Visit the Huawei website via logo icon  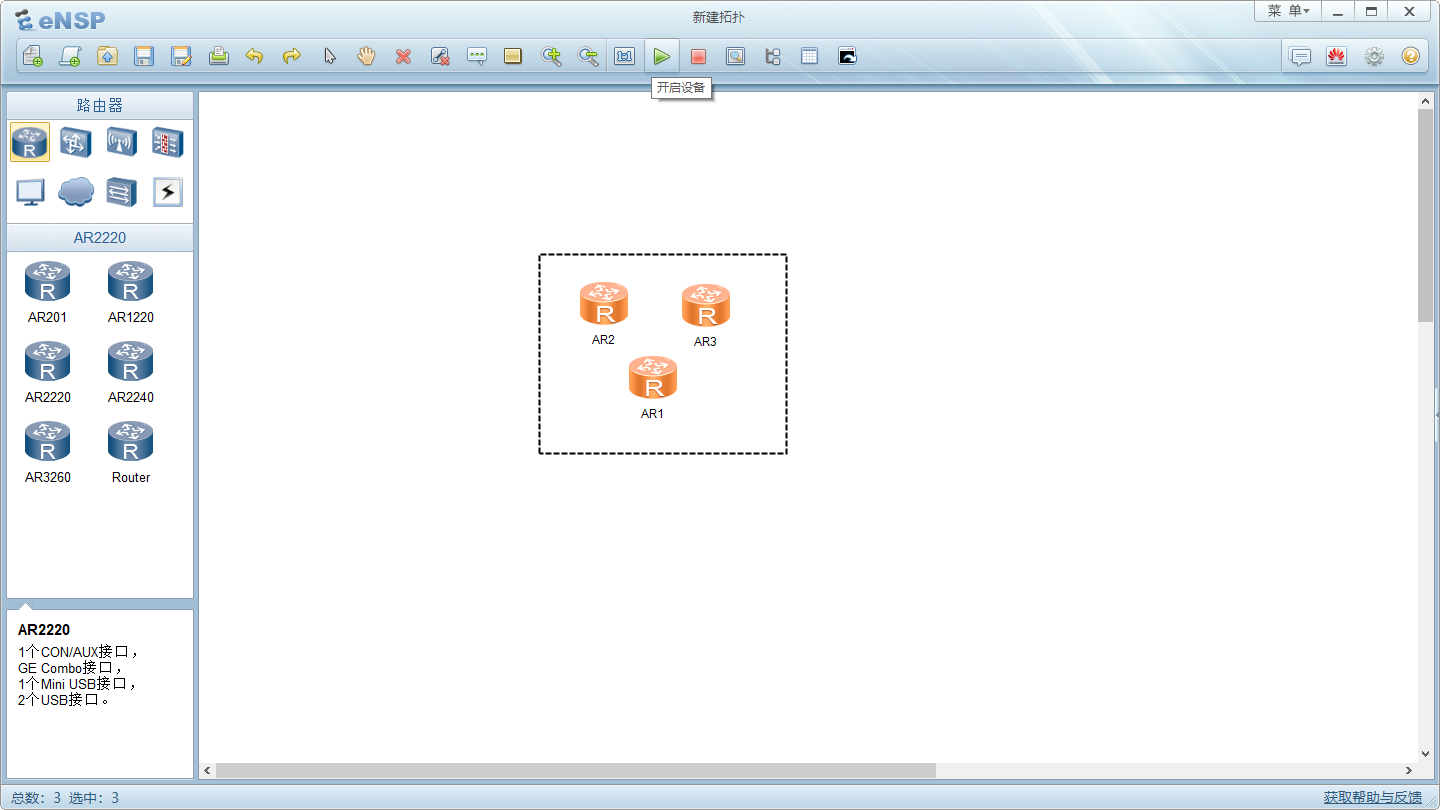click(x=1336, y=56)
